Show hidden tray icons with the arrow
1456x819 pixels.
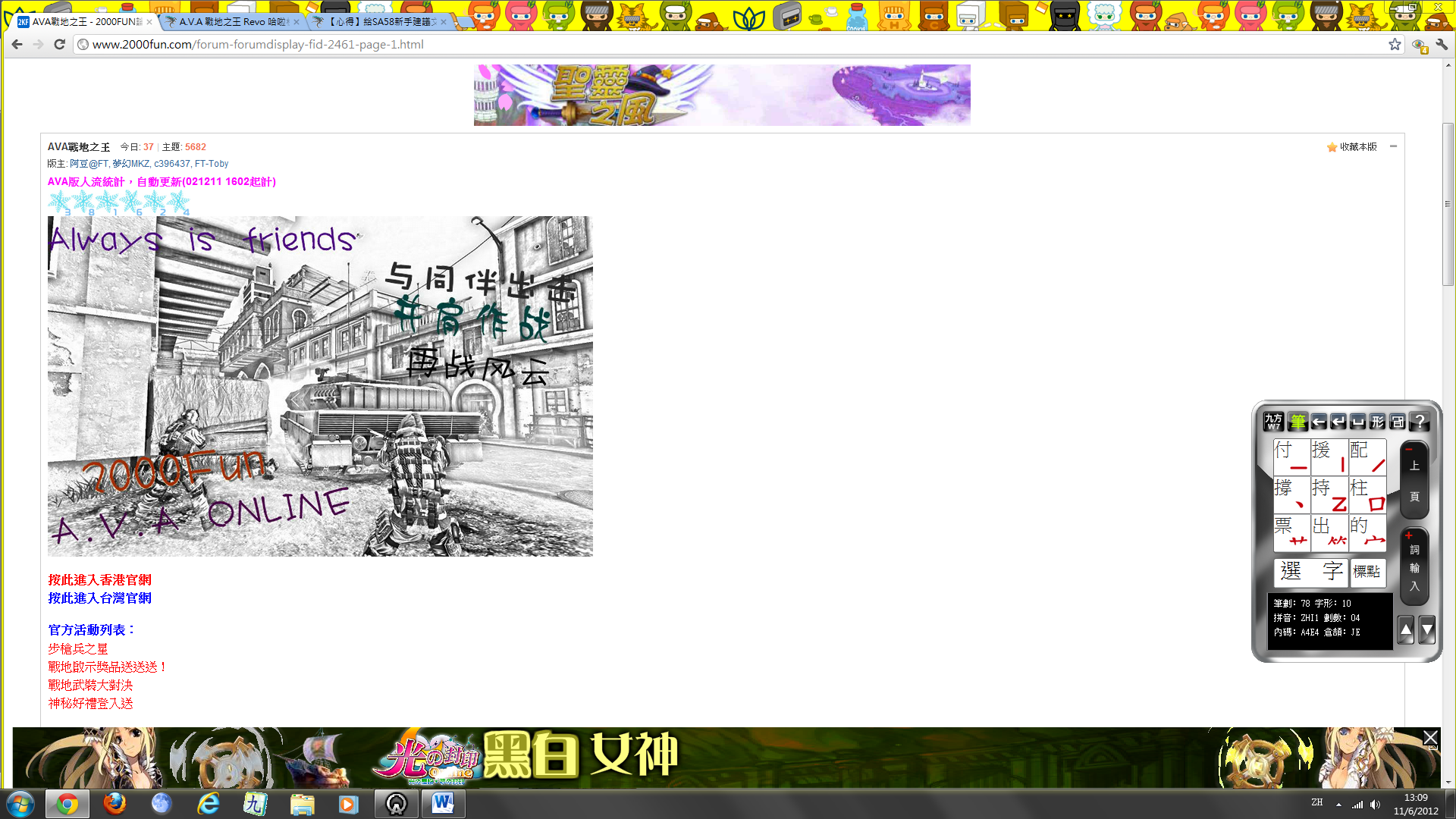point(1338,805)
